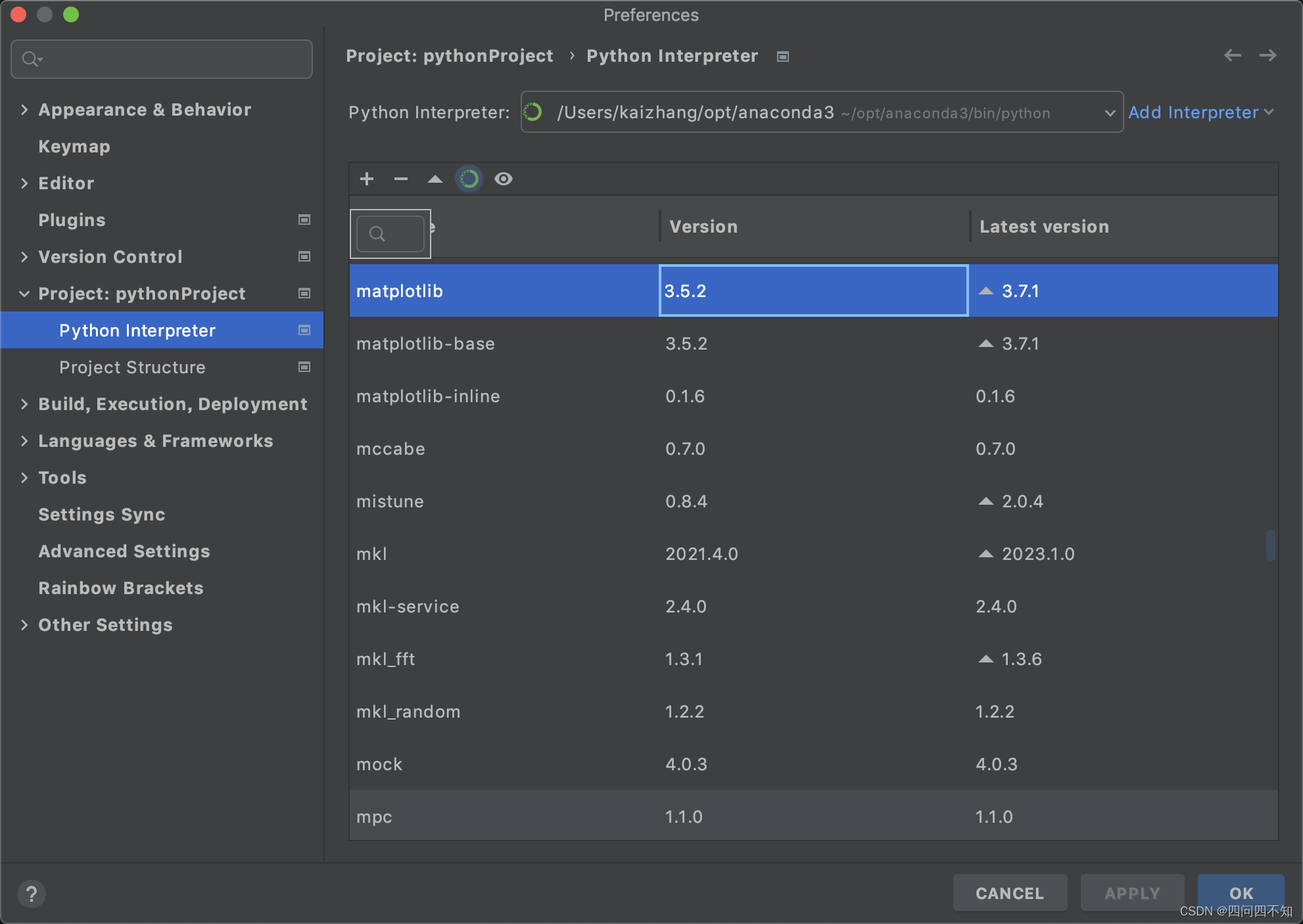Click the minus icon to uninstall package
This screenshot has height=924, width=1303.
tap(401, 179)
